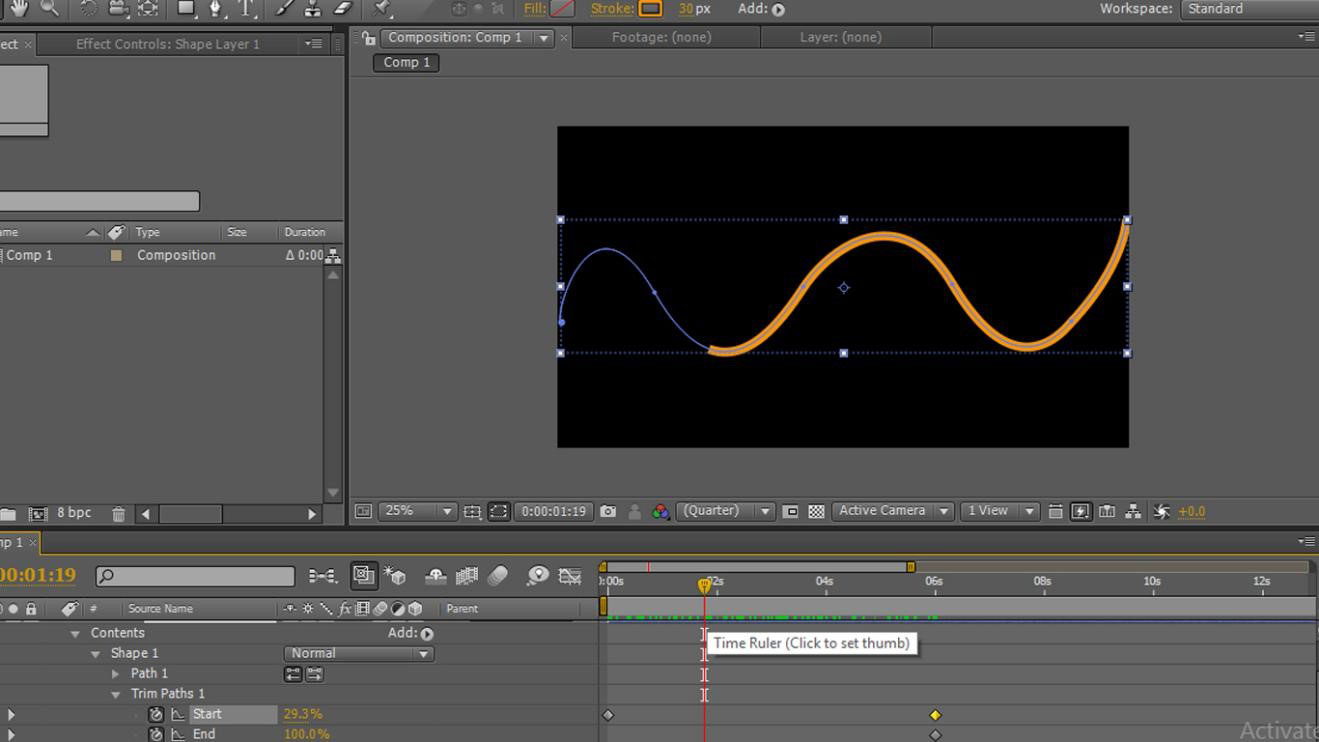This screenshot has height=742, width=1319.
Task: Select the Comp 1 viewer tab
Action: pyautogui.click(x=405, y=62)
